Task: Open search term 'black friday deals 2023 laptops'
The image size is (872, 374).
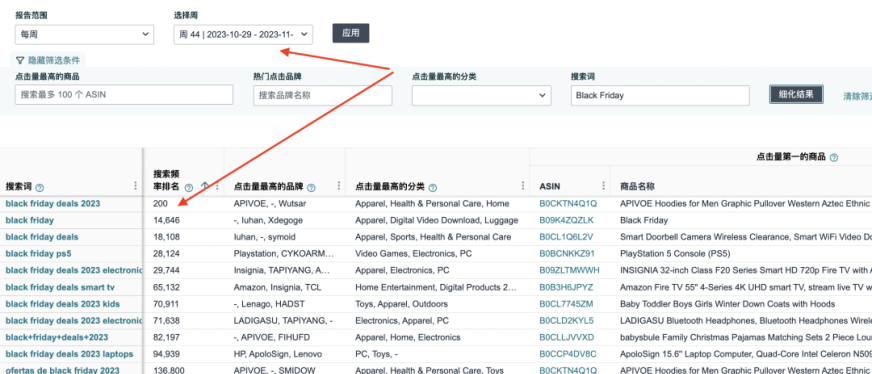Action: point(70,354)
